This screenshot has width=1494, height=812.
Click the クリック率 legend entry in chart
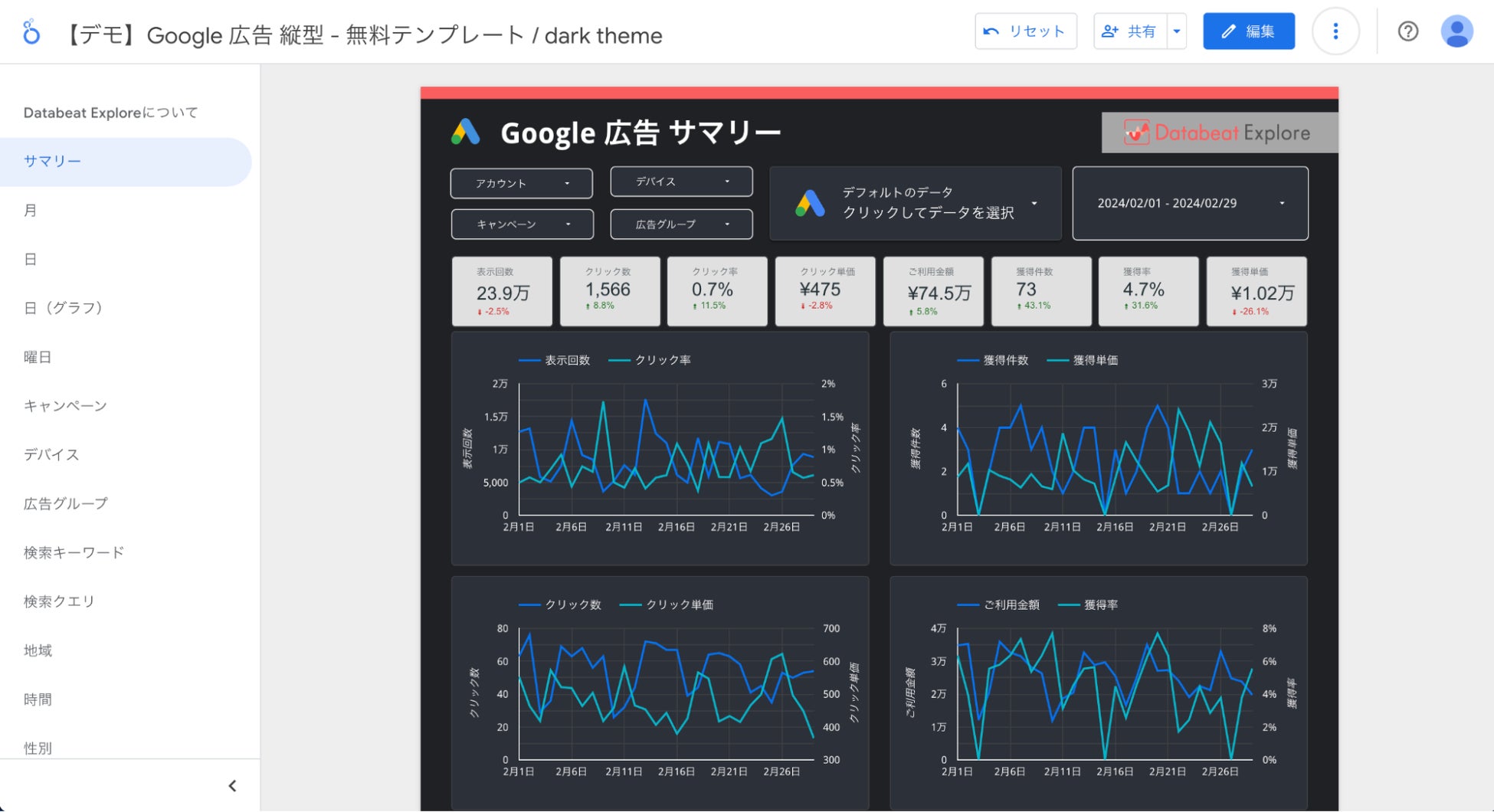[x=650, y=360]
